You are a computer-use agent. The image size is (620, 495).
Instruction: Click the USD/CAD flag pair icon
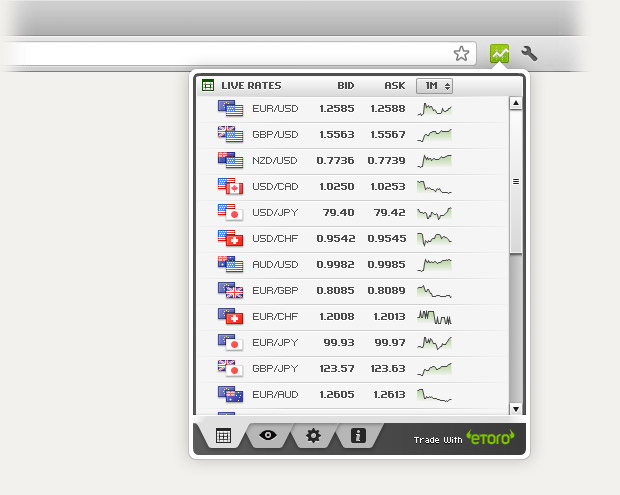(231, 187)
